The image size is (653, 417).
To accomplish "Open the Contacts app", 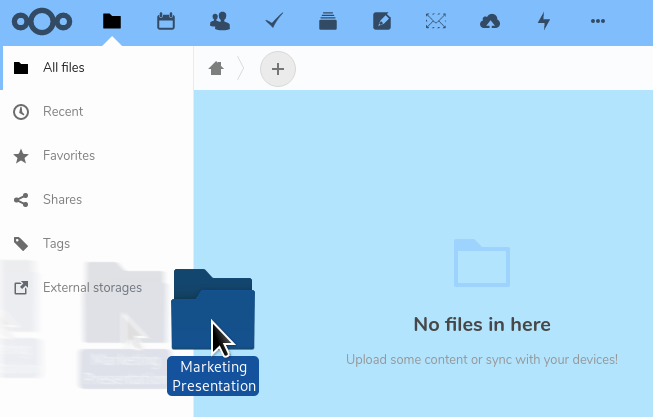I will 220,21.
